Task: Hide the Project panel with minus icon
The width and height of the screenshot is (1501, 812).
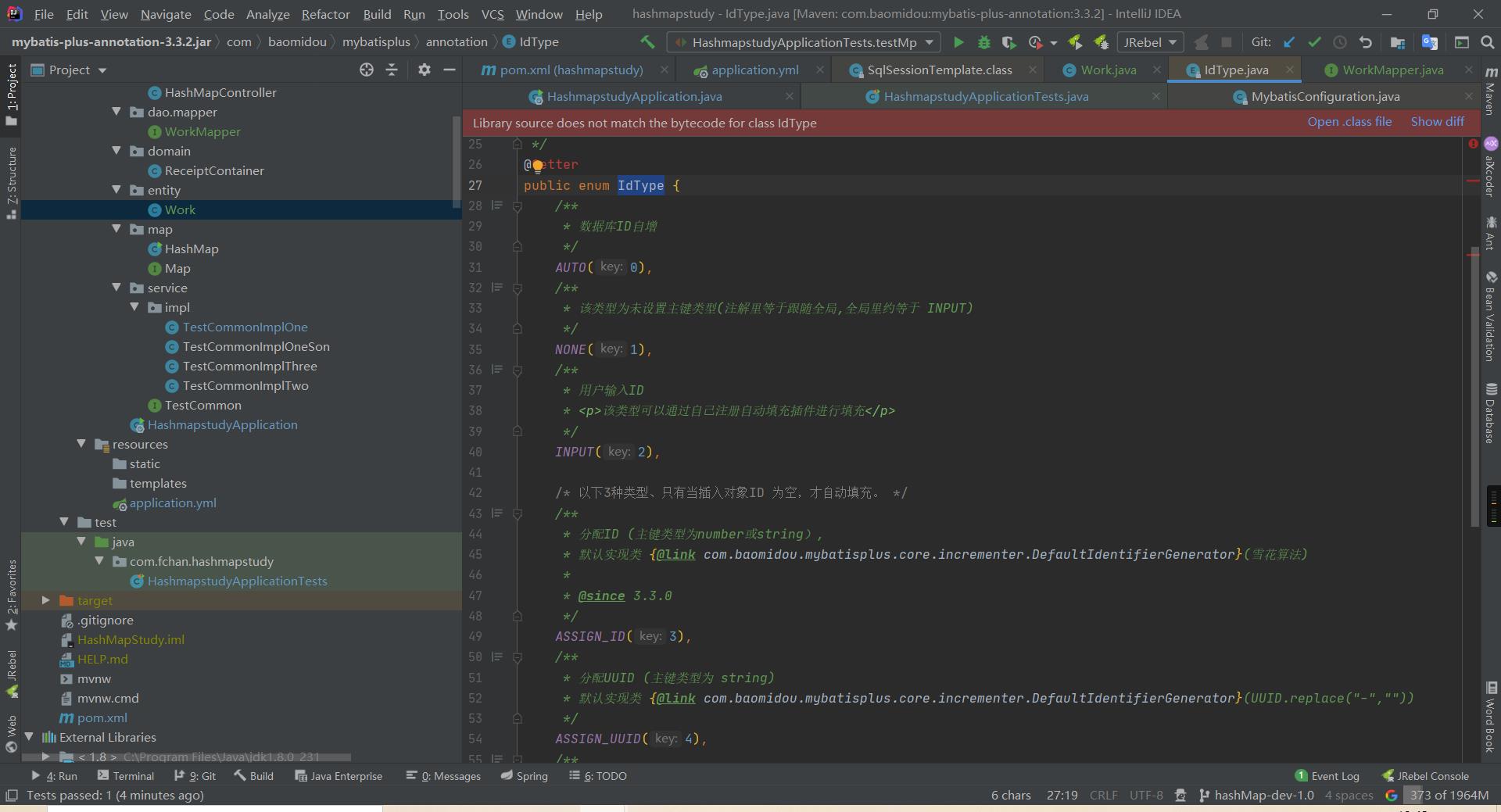Action: tap(450, 70)
